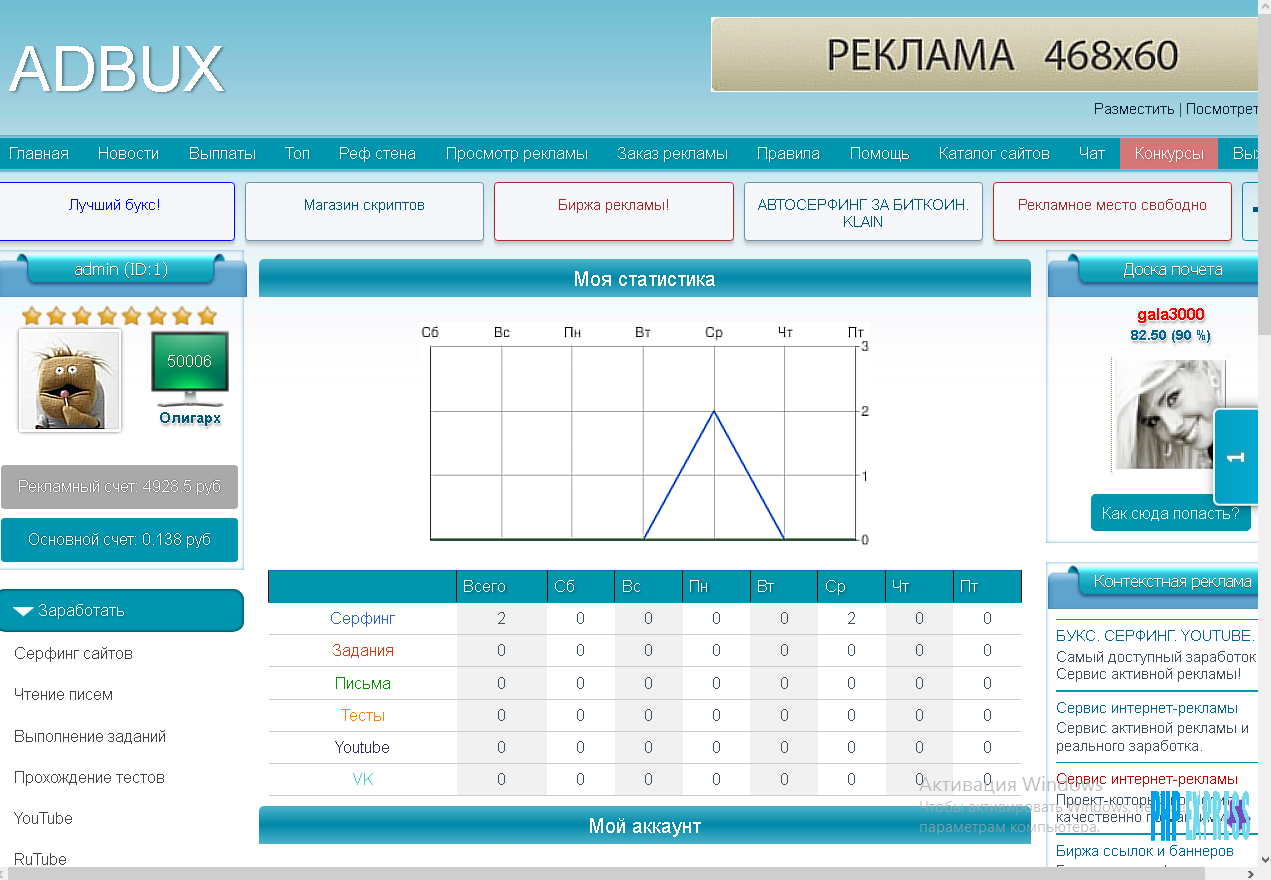This screenshot has width=1271, height=880.
Task: Open the YouTube sidebar link
Action: 43,818
